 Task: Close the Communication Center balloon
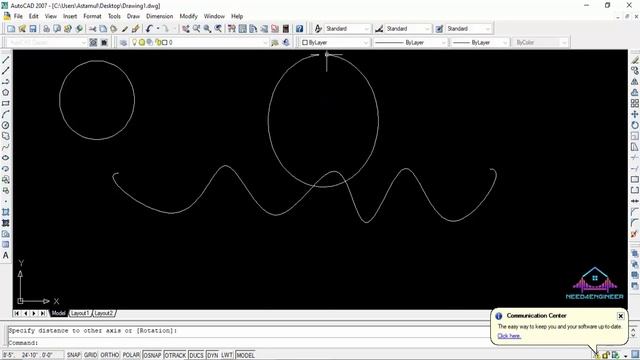(x=620, y=316)
